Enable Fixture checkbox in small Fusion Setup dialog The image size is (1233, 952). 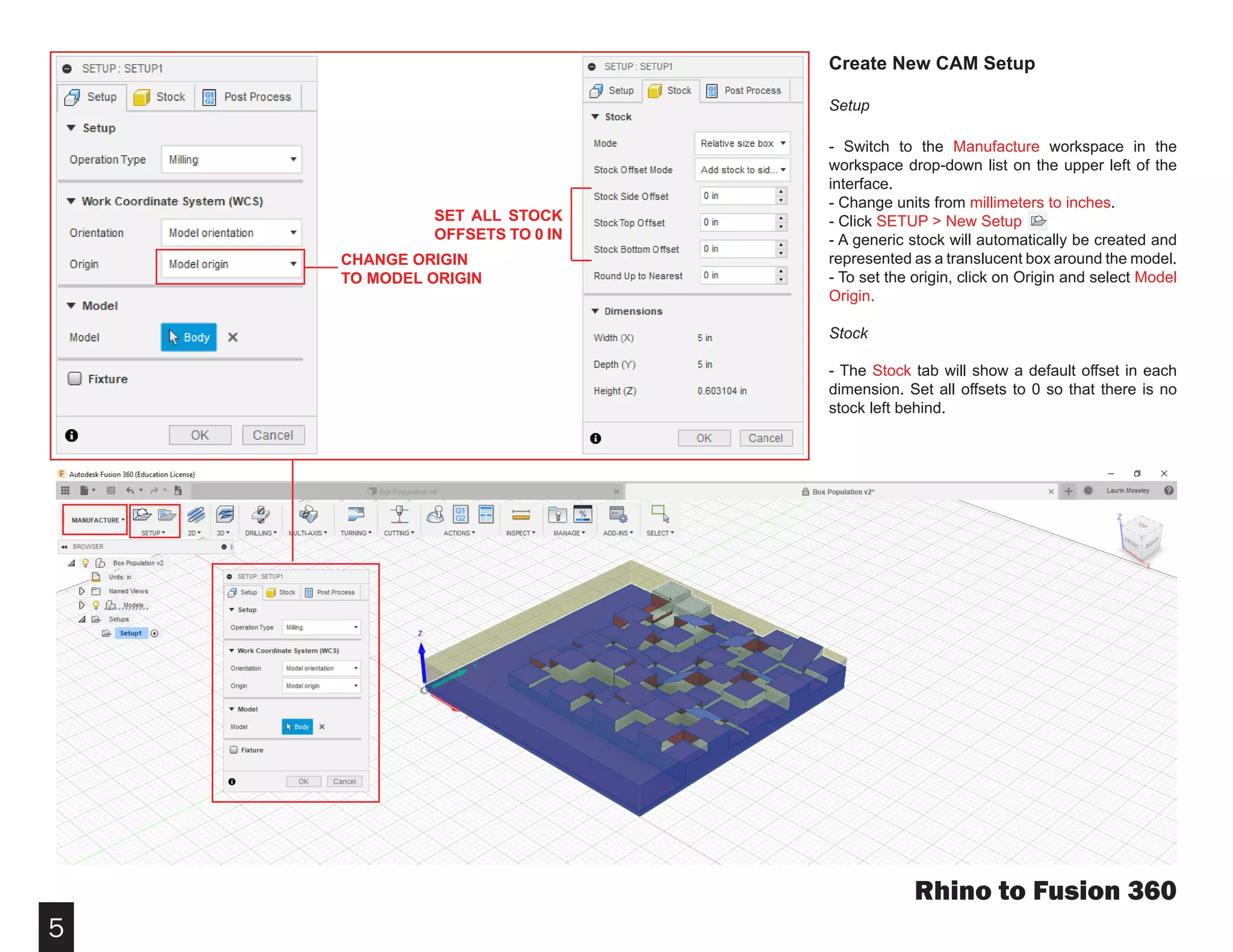(234, 750)
